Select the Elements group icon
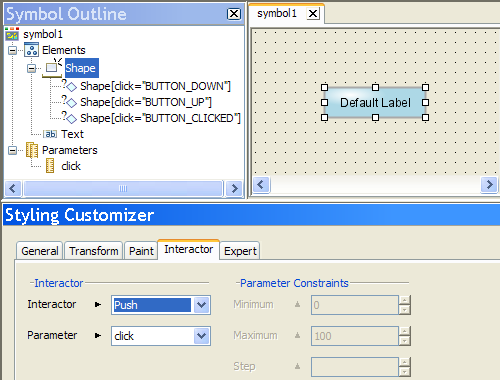The image size is (500, 380). coord(32,50)
